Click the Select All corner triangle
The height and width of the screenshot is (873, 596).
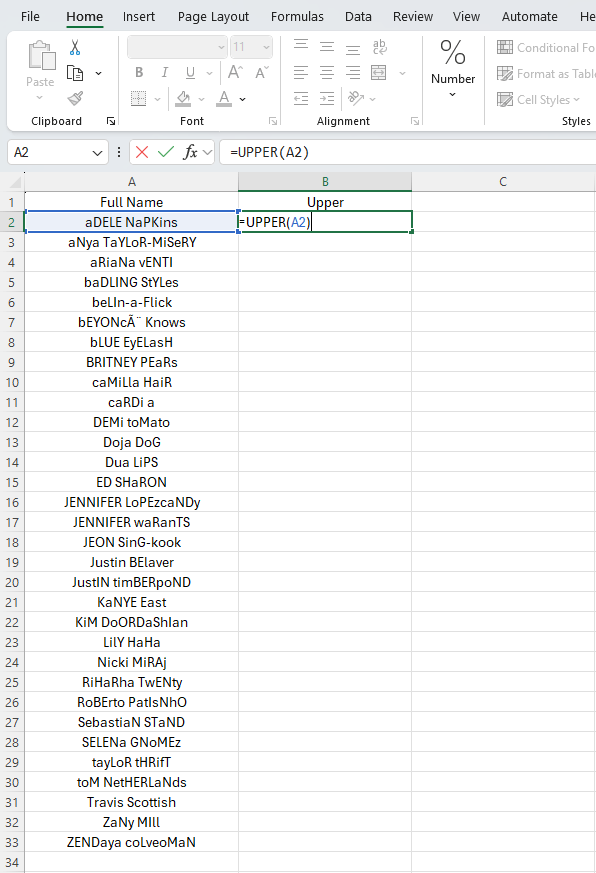click(16, 182)
